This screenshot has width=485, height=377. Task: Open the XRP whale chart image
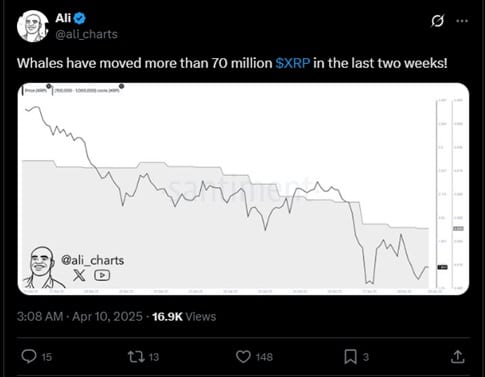tap(243, 189)
